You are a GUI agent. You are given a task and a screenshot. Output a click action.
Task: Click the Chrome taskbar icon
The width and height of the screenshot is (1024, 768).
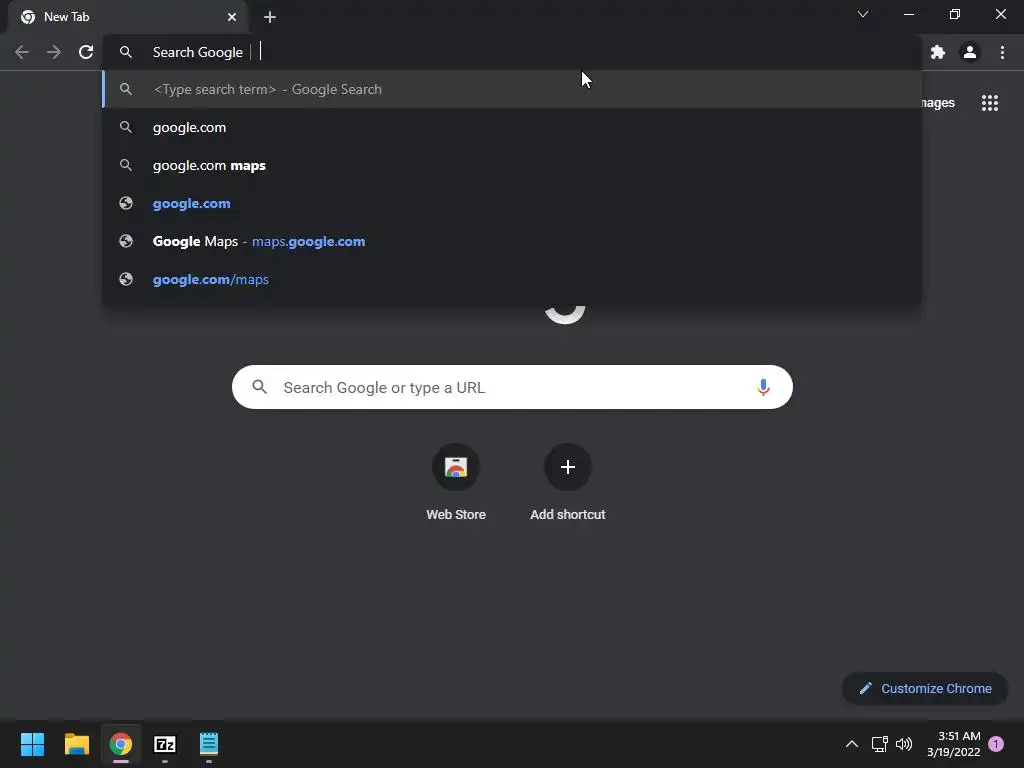(x=121, y=744)
